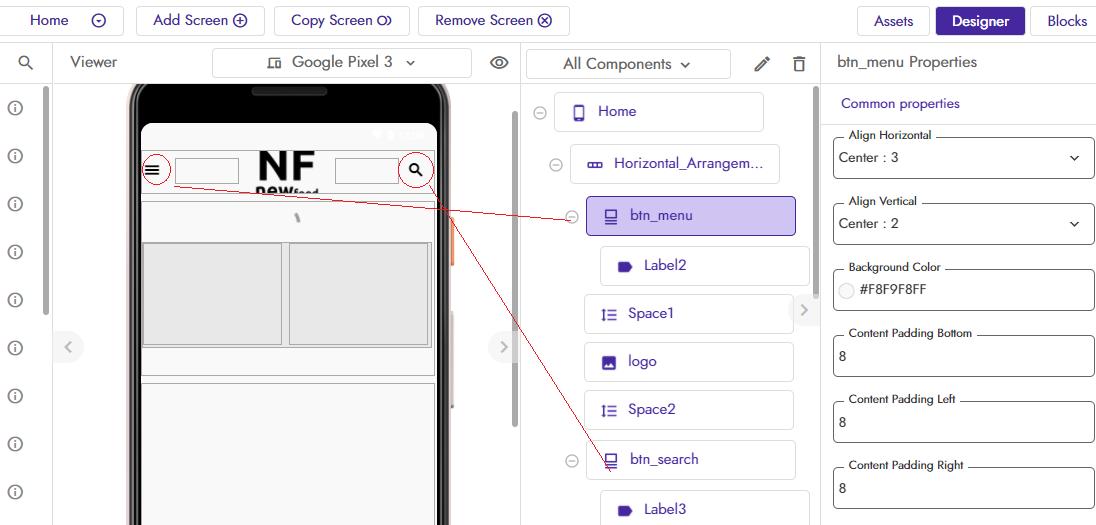Open the Google Pixel 3 device dropdown

point(342,63)
